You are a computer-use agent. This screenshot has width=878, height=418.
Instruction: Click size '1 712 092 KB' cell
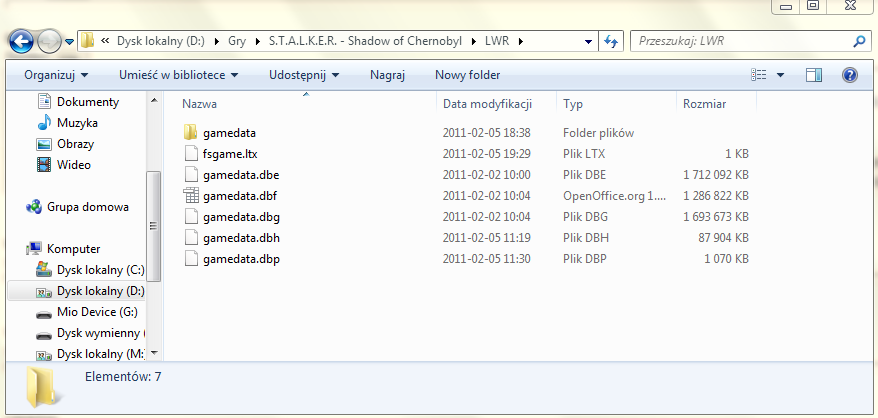coord(716,175)
